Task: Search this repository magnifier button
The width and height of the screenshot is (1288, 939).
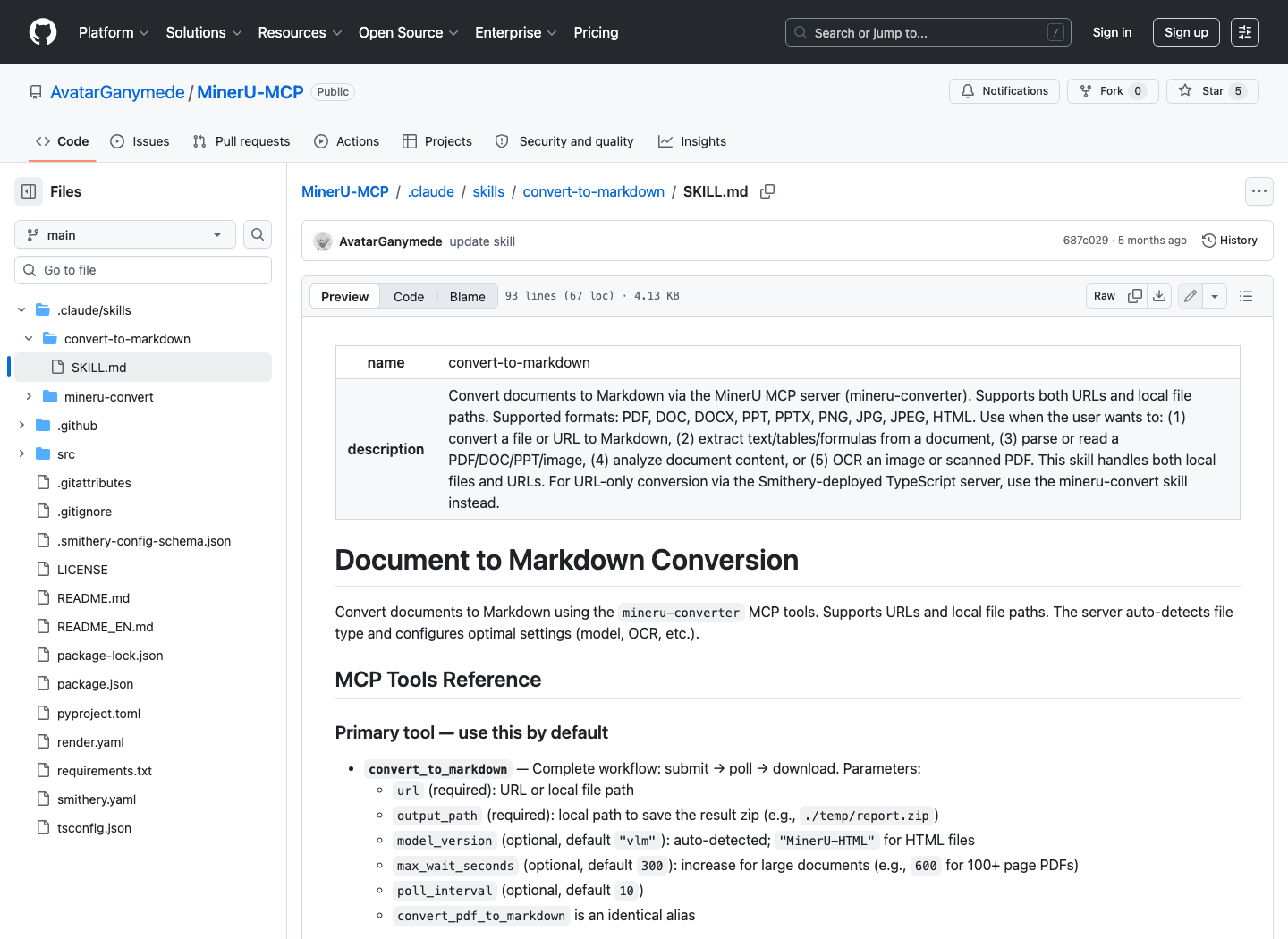Action: pos(258,234)
